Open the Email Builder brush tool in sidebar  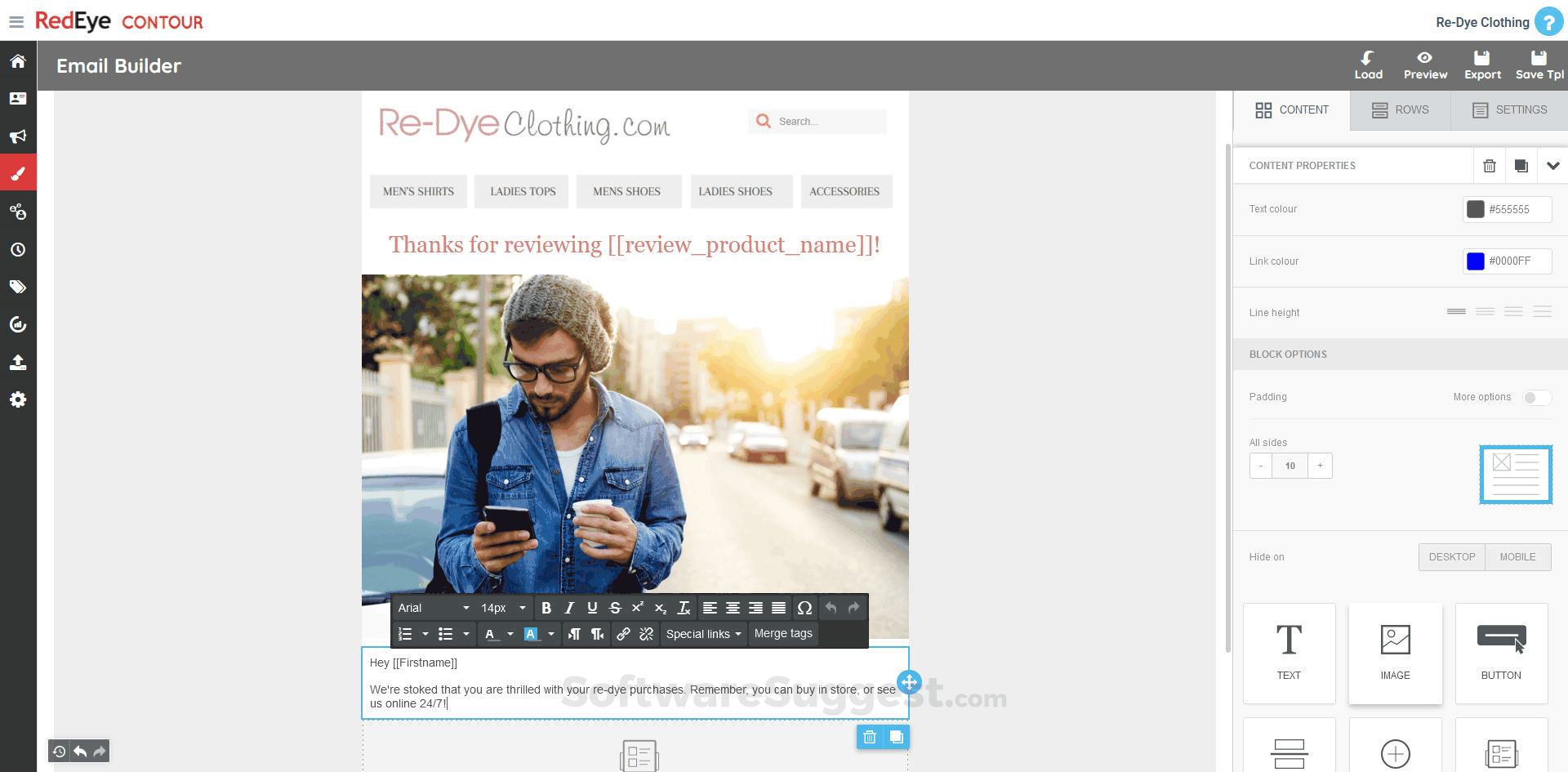(18, 172)
